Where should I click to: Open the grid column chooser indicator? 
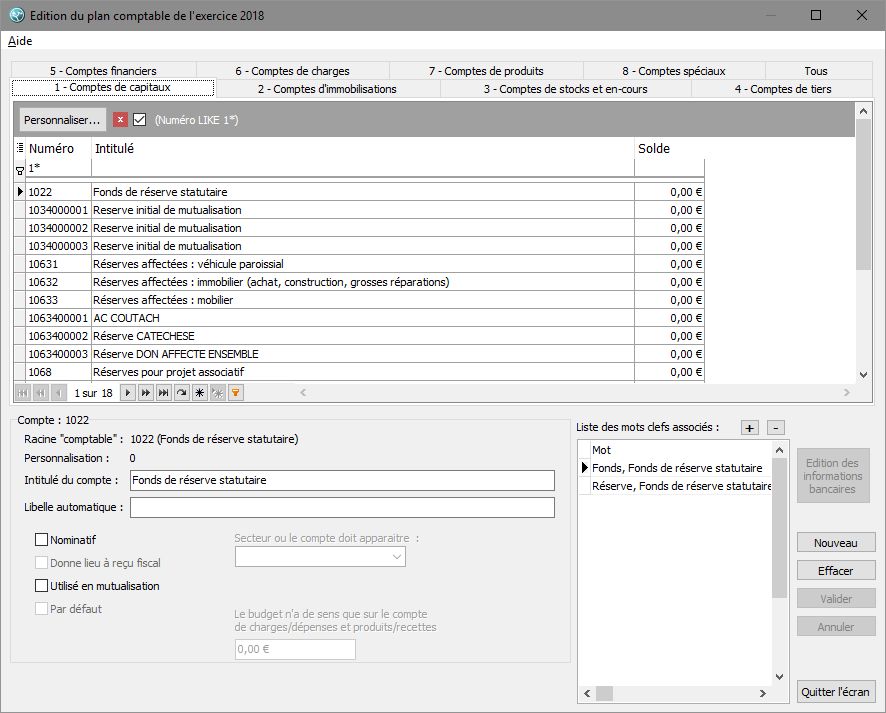tap(20, 149)
